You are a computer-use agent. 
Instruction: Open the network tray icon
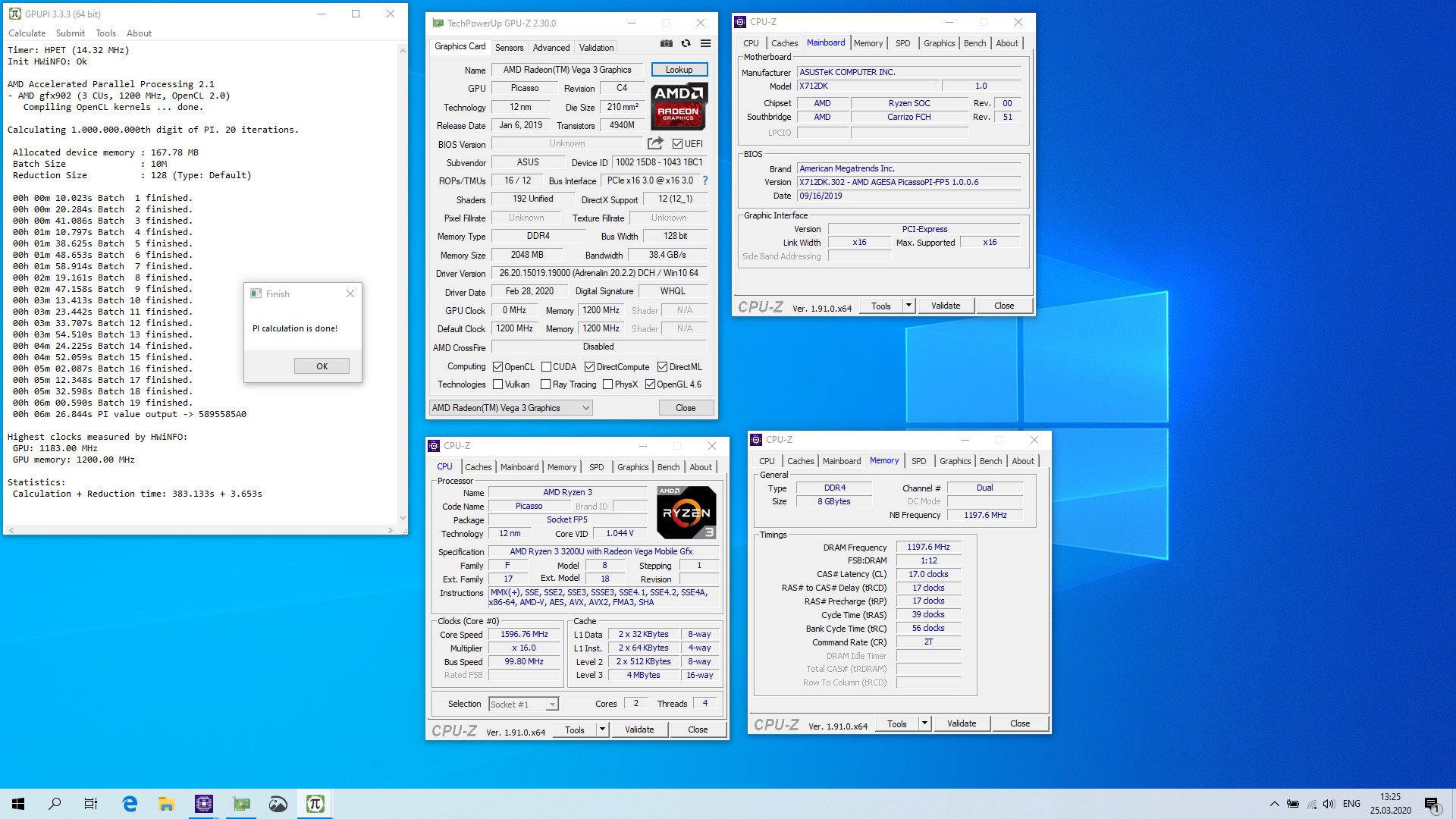click(x=1312, y=804)
